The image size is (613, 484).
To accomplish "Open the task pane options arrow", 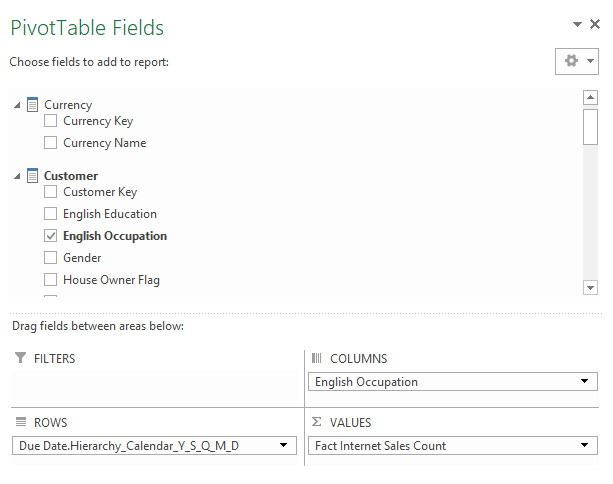I will 577,24.
